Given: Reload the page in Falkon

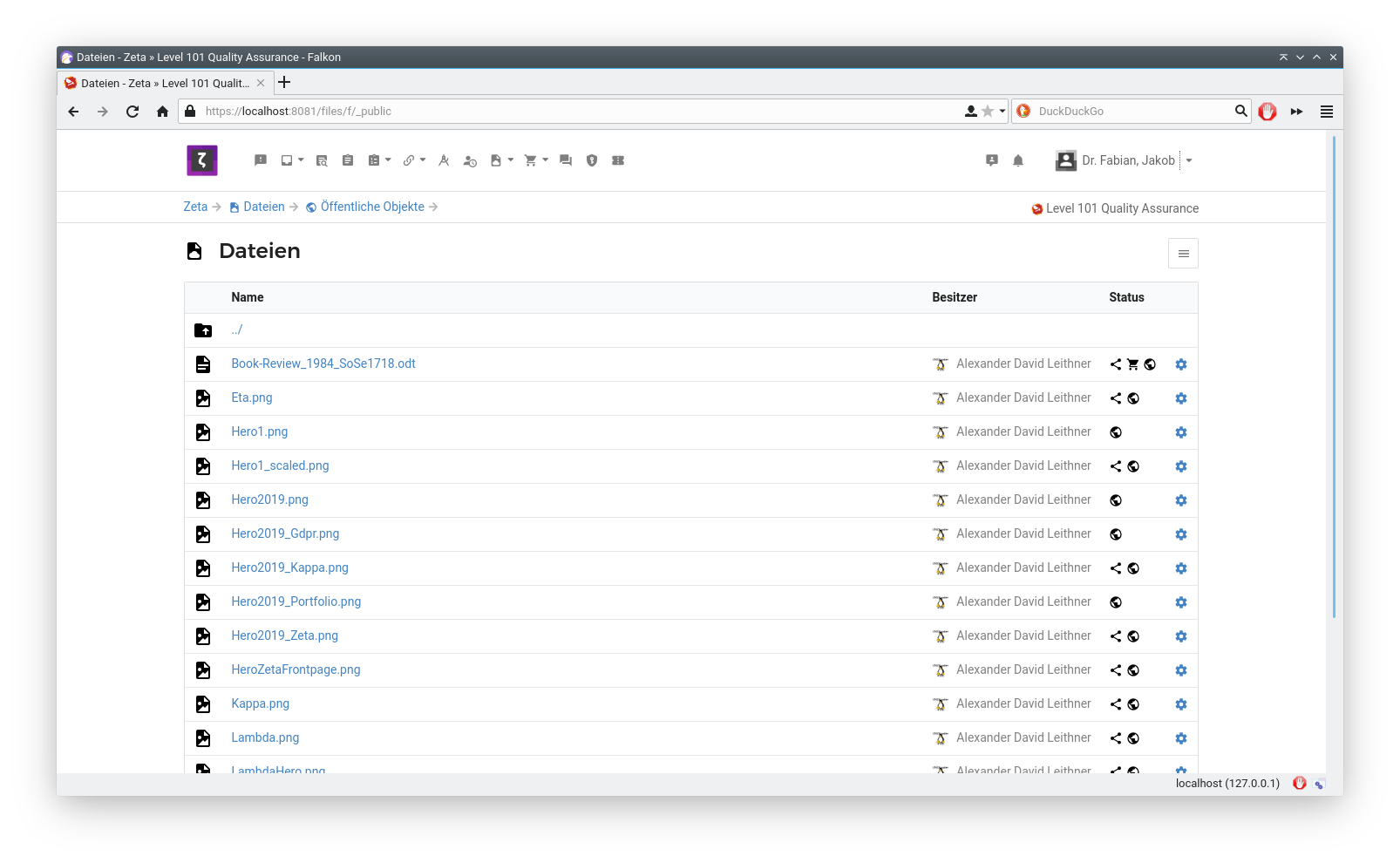Looking at the screenshot, I should [x=133, y=112].
